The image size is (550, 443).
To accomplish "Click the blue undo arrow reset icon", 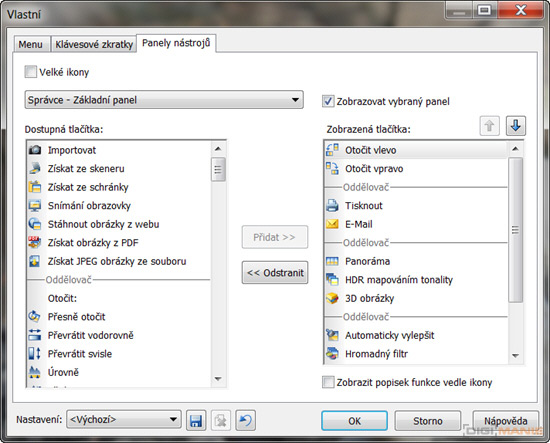I will pyautogui.click(x=246, y=420).
